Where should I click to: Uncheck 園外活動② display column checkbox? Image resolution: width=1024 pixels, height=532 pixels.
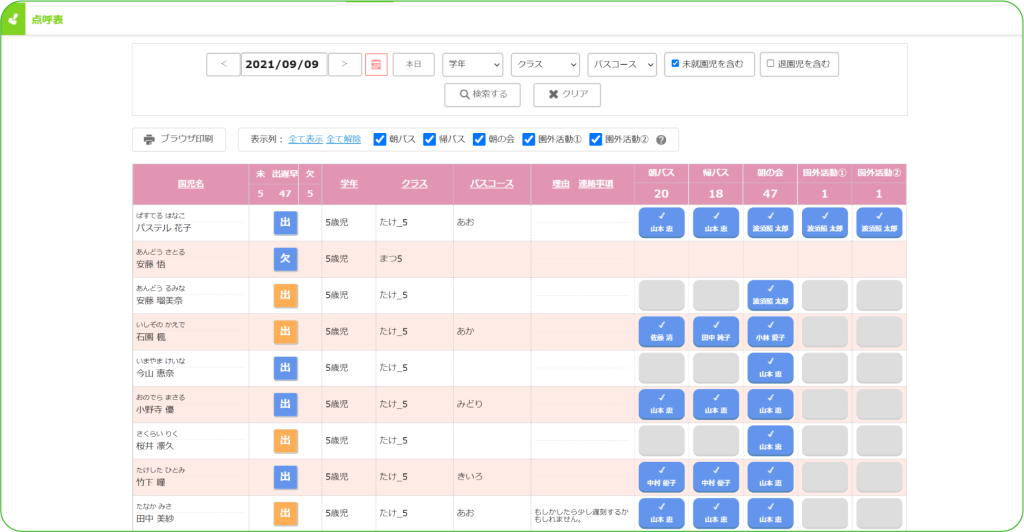(595, 139)
